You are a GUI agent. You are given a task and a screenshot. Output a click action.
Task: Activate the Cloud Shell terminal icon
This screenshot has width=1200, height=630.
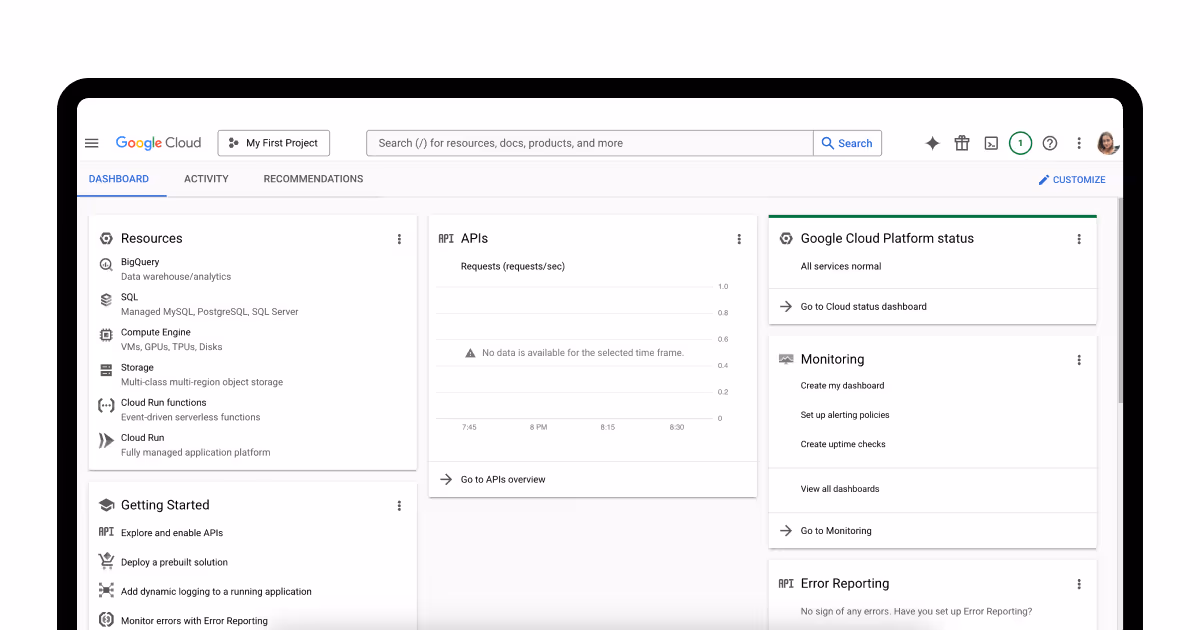(991, 143)
